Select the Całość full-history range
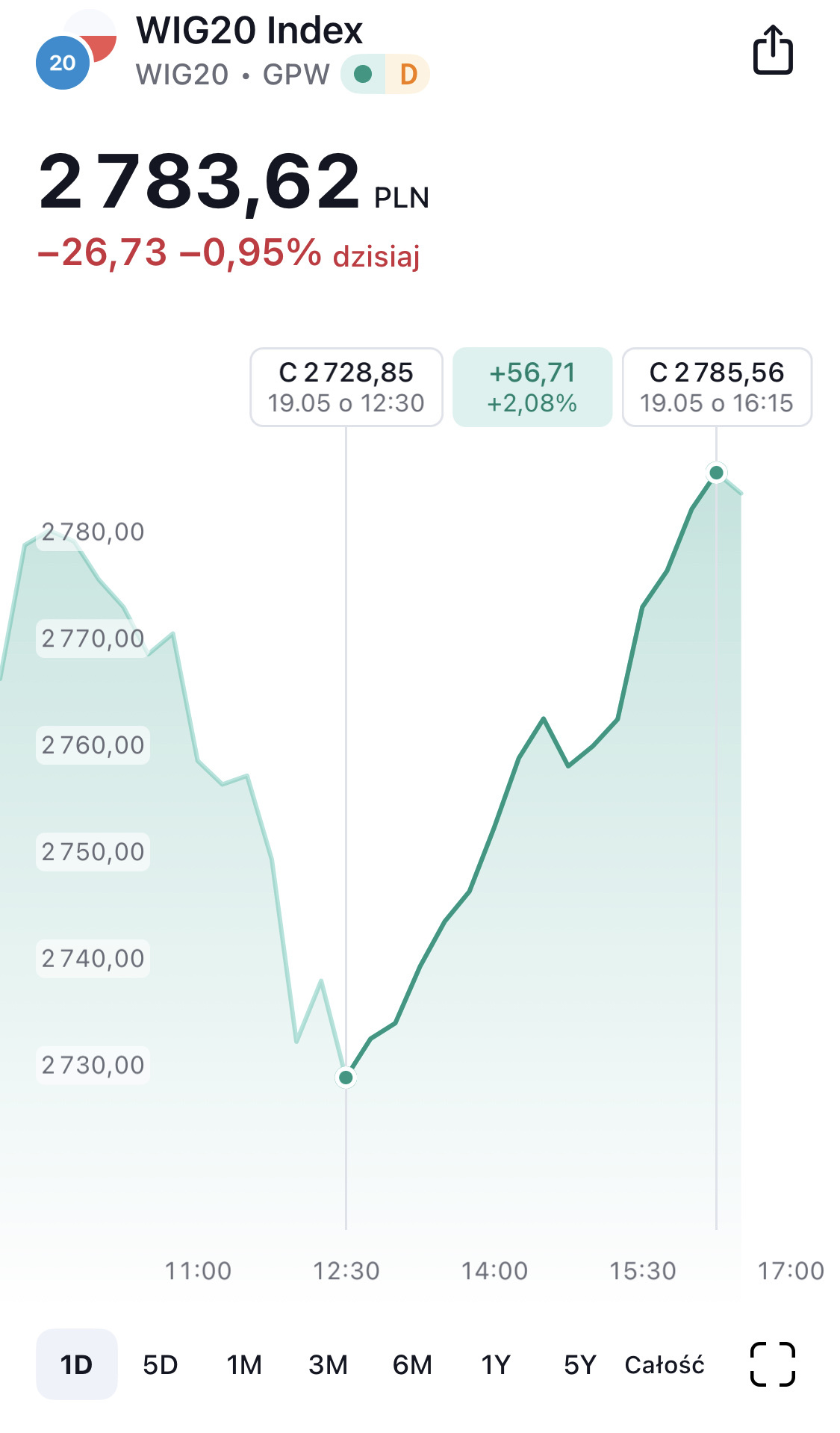 [x=665, y=1364]
